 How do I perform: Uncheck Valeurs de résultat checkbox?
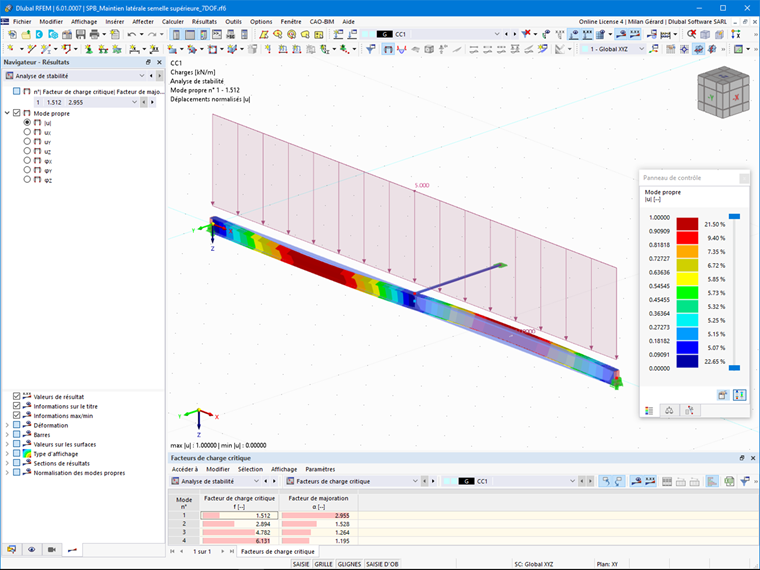pyautogui.click(x=17, y=396)
